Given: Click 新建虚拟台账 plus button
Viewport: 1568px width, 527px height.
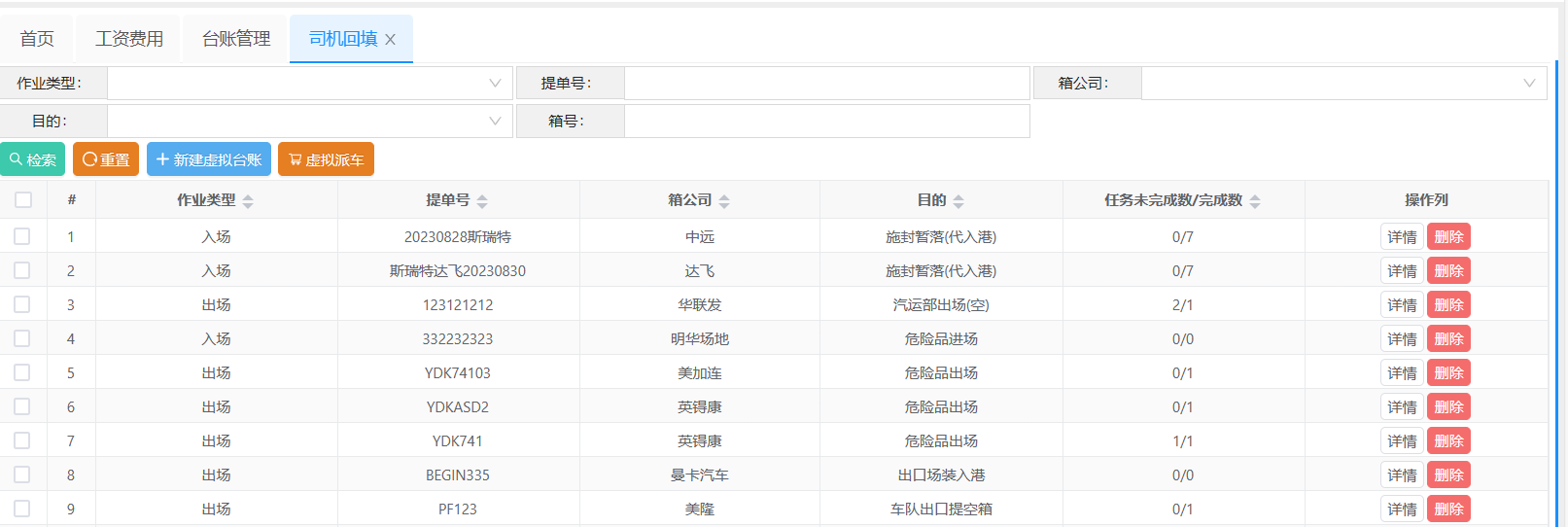Looking at the screenshot, I should pyautogui.click(x=208, y=159).
